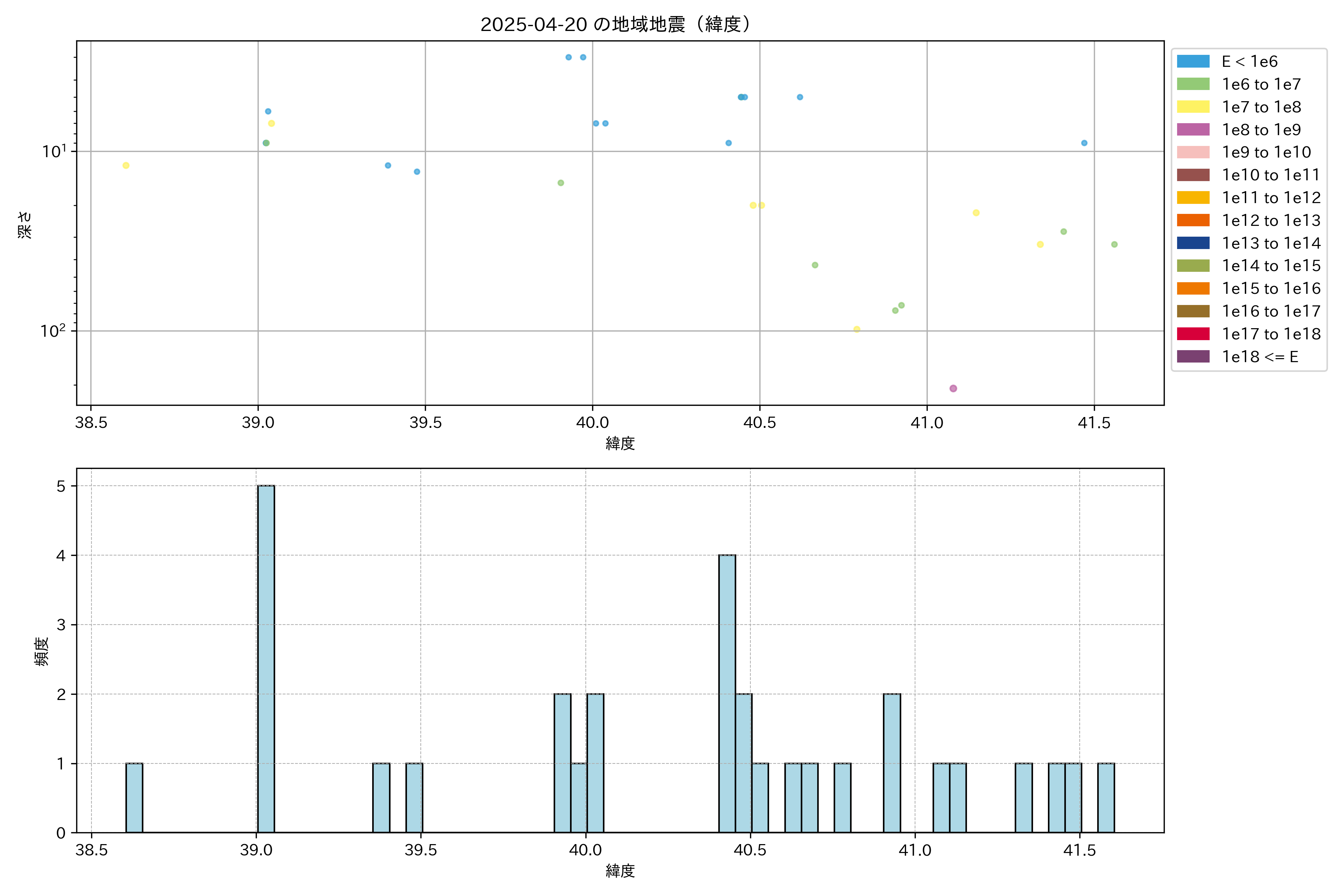Click the tallest histogram bar at 39.0
The image size is (1344, 896).
coord(266,659)
